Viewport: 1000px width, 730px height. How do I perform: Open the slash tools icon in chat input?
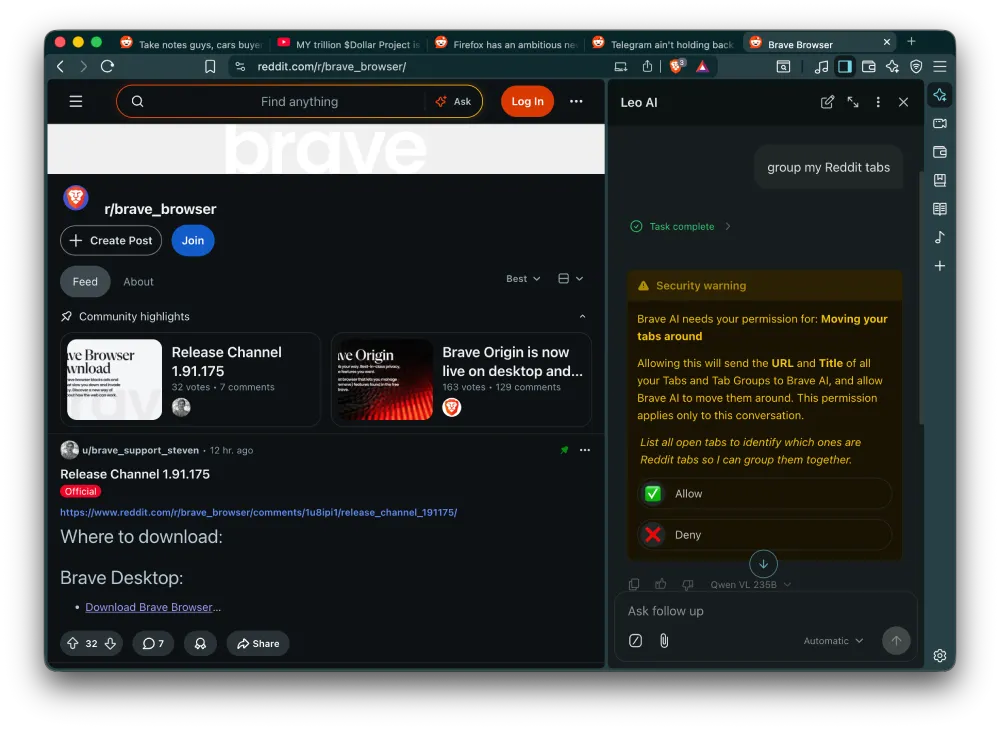635,641
